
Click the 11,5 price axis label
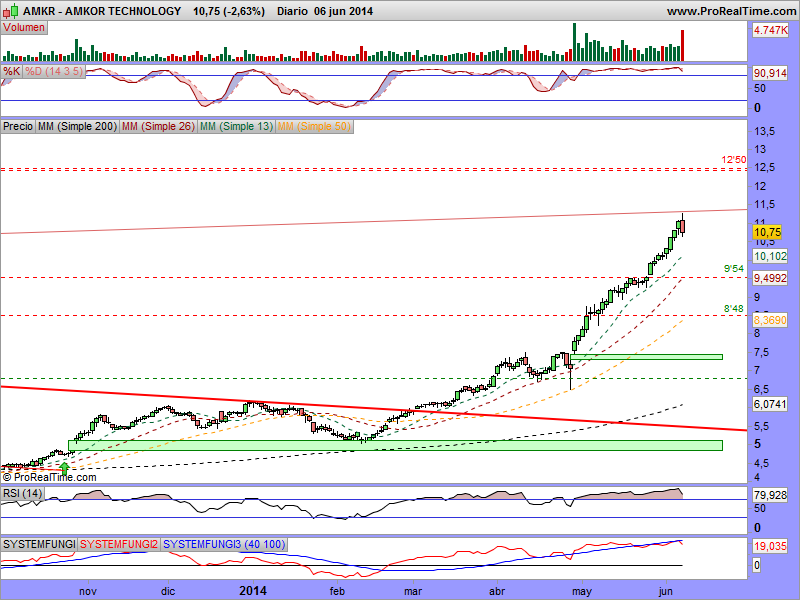pyautogui.click(x=764, y=204)
